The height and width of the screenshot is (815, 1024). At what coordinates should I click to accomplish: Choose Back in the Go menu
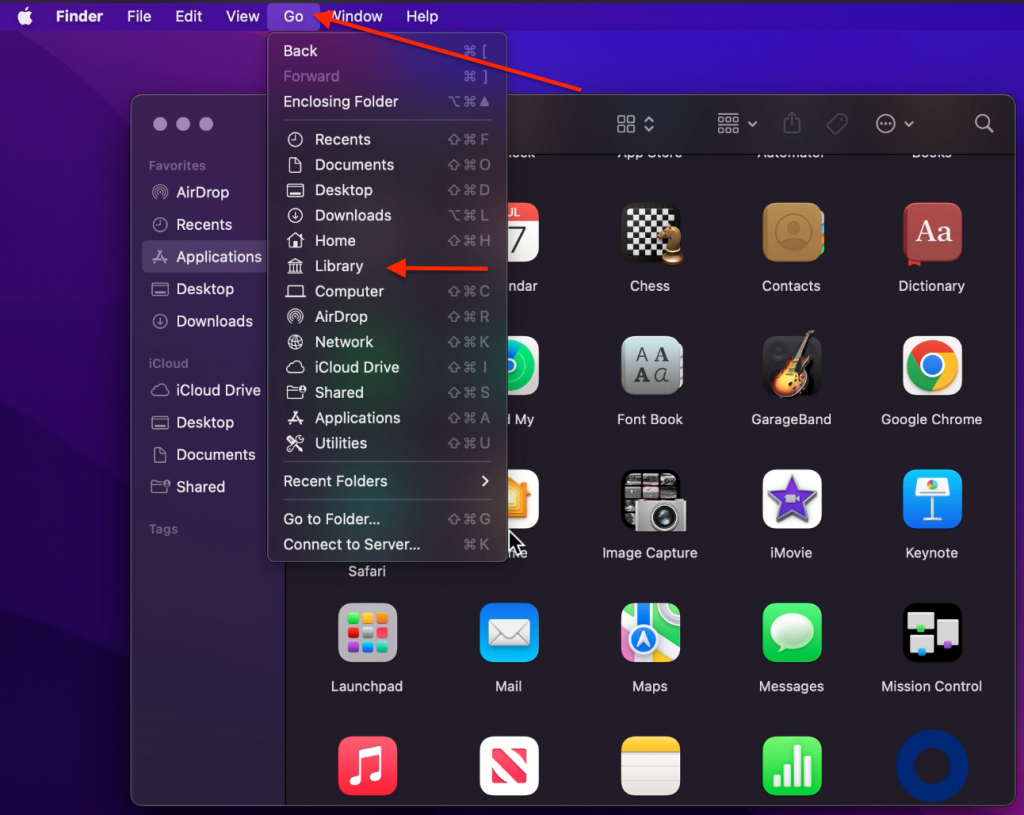387,51
